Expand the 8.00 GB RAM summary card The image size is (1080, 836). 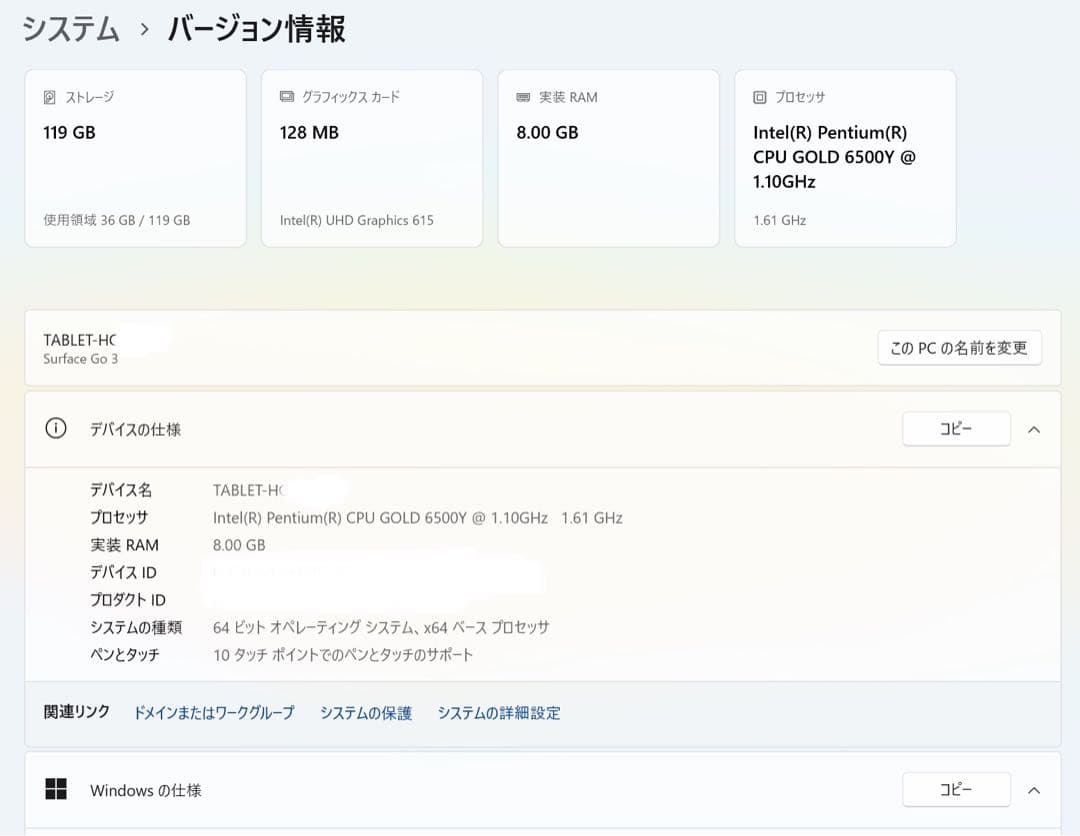click(x=608, y=157)
